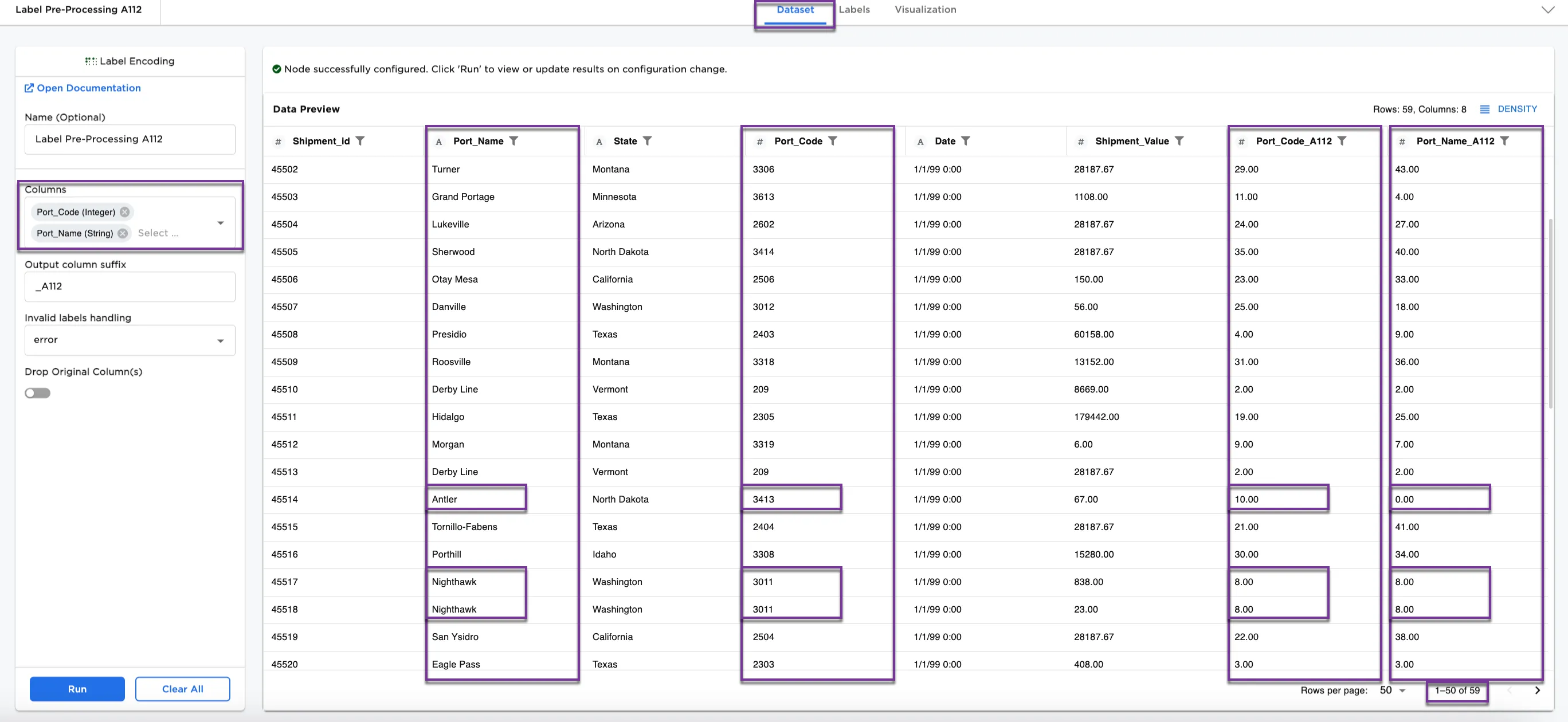Switch to the Visualization tab

coord(924,10)
